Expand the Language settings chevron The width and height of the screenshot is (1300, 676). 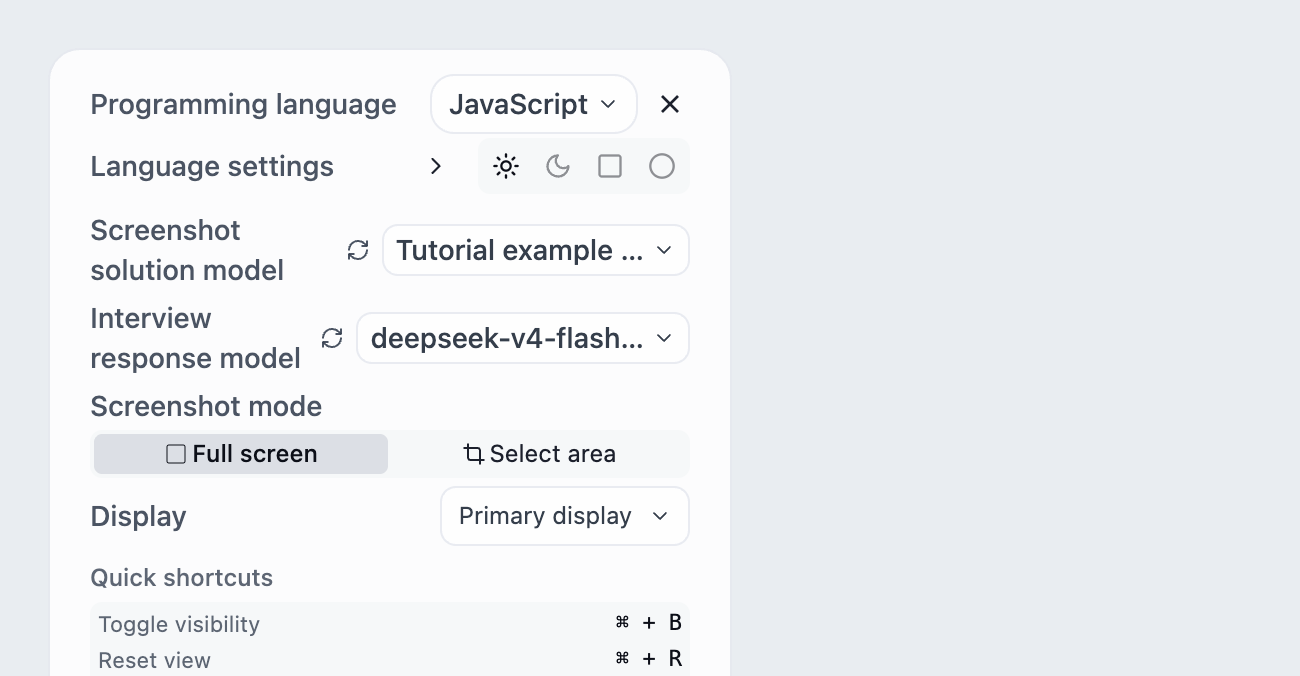coord(435,166)
